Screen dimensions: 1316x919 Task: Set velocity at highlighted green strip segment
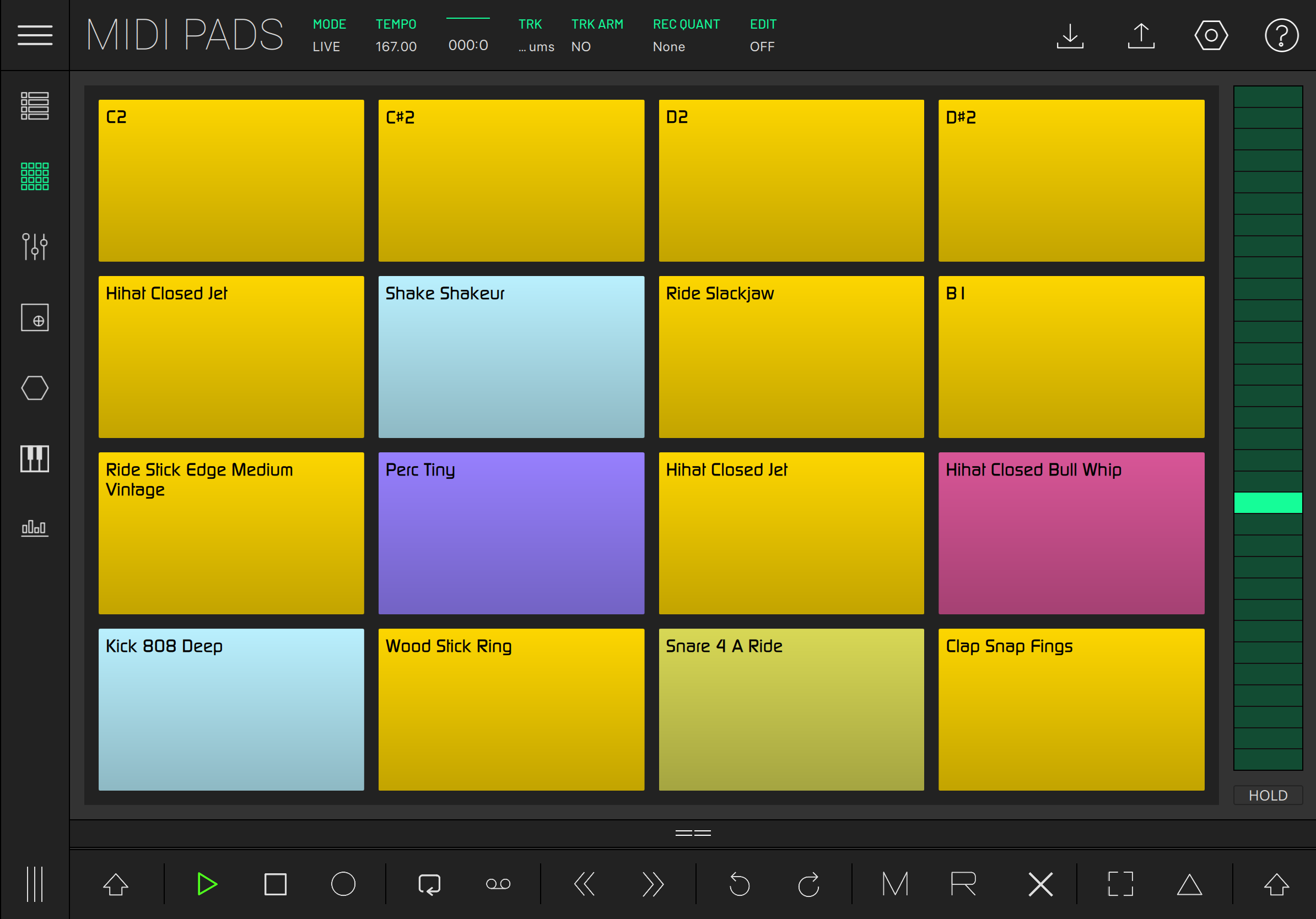(x=1268, y=502)
